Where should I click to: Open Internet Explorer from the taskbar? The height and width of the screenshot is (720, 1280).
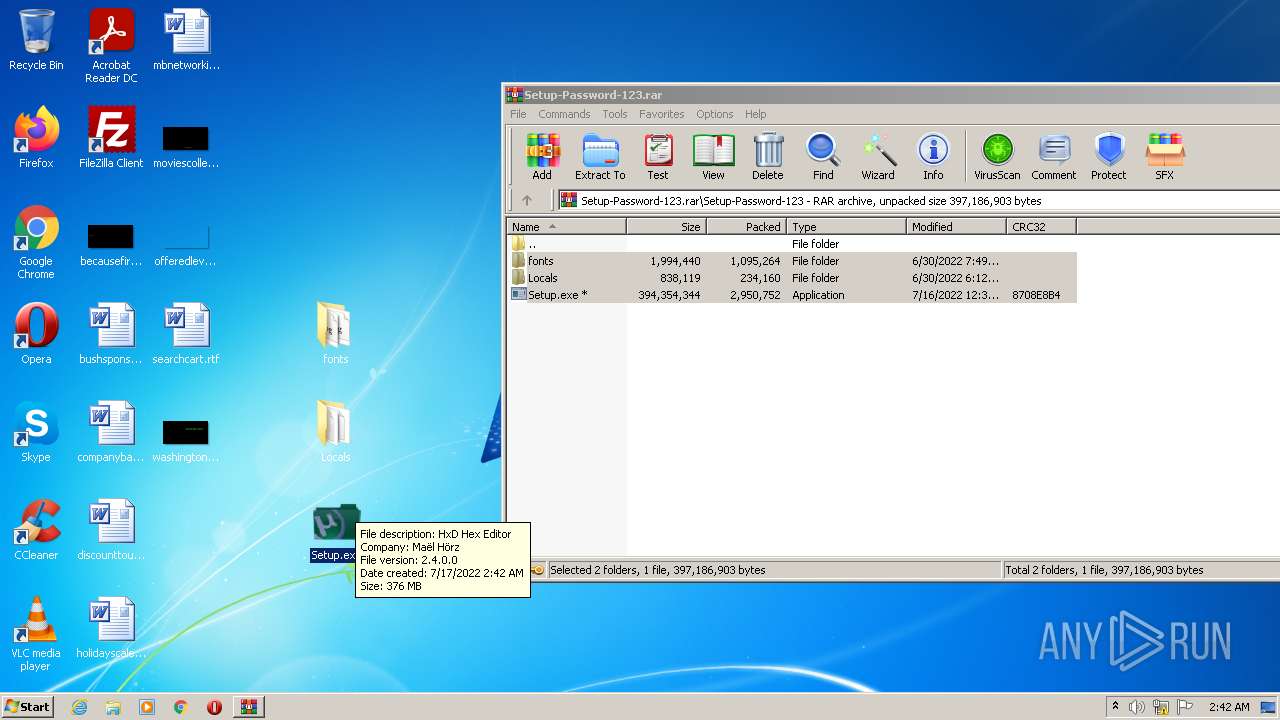pyautogui.click(x=80, y=707)
